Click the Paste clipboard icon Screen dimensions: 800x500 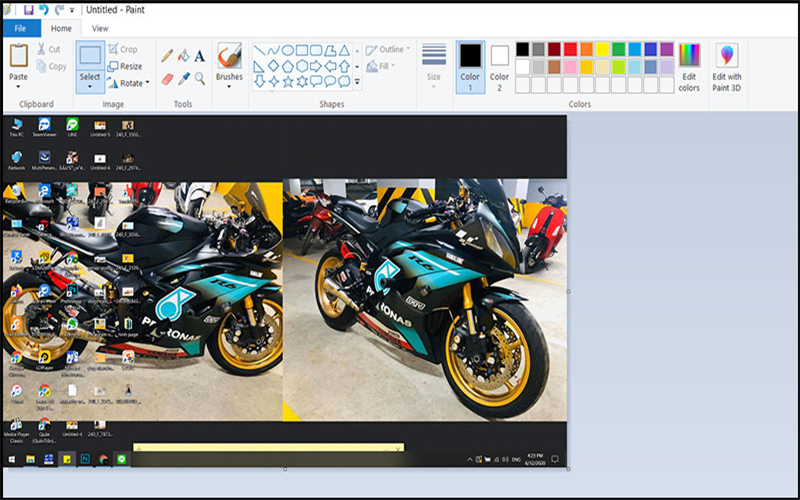click(x=19, y=55)
